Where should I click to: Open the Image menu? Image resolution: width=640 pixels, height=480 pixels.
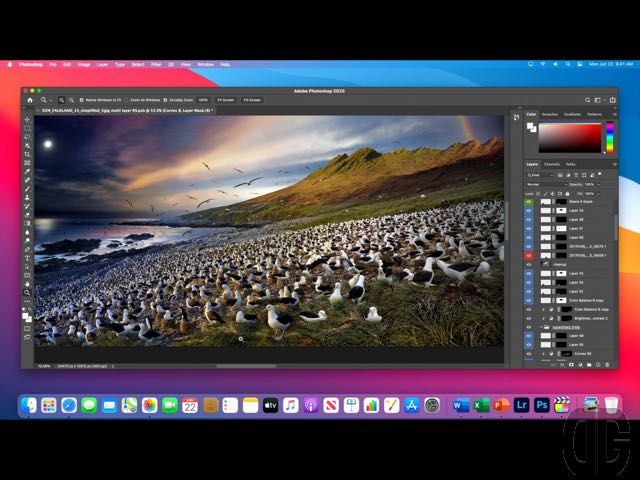(x=84, y=64)
